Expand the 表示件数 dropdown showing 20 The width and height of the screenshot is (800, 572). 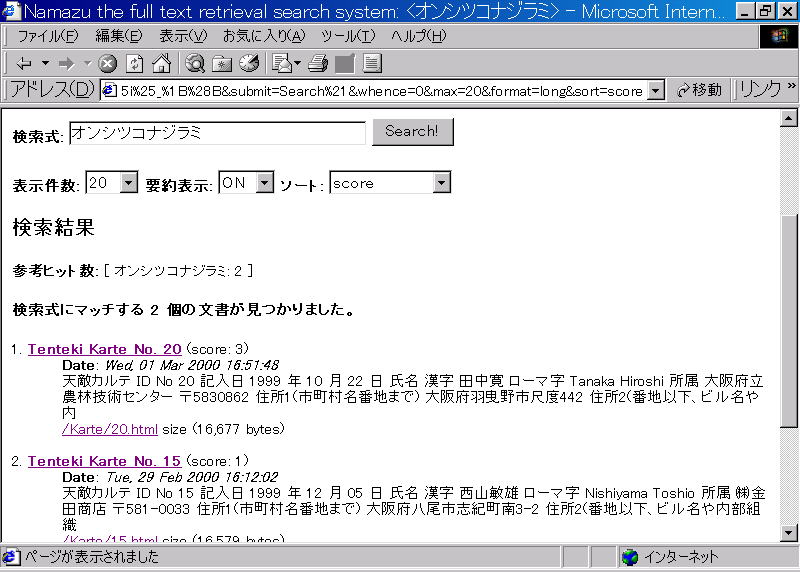[x=128, y=183]
